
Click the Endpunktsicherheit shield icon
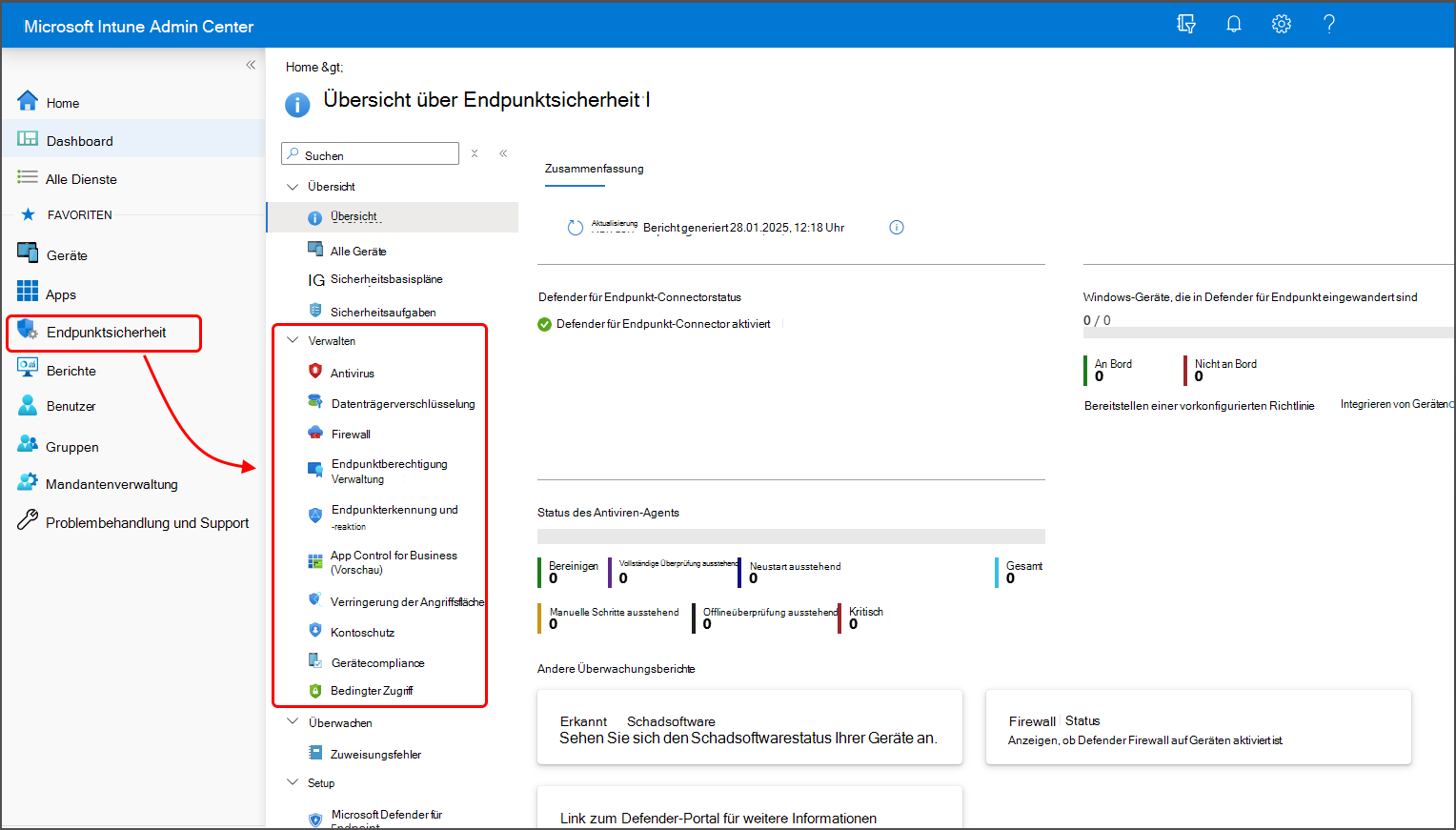pos(28,331)
